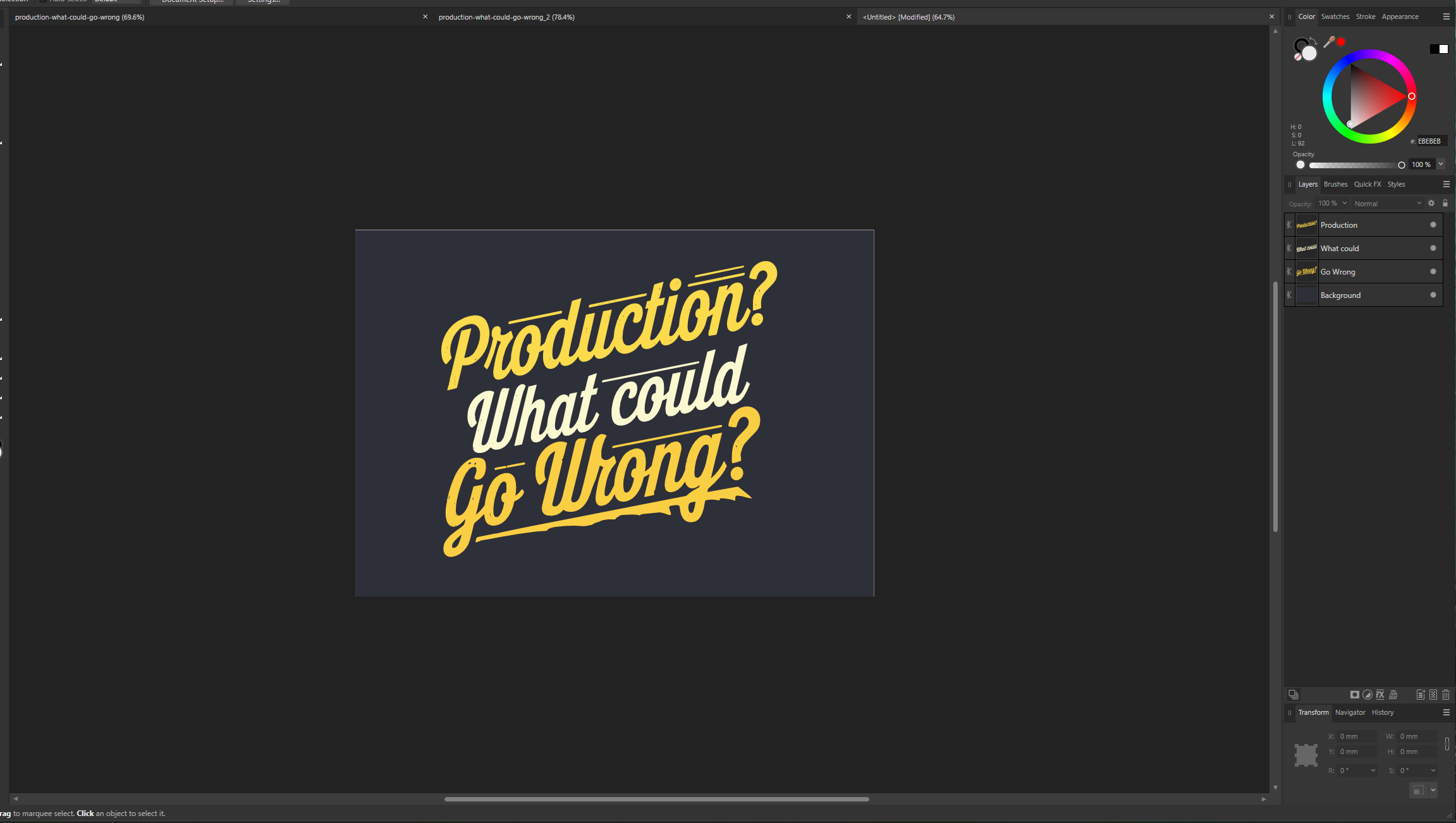
Task: Click the color opacity slider handle
Action: click(x=1402, y=165)
